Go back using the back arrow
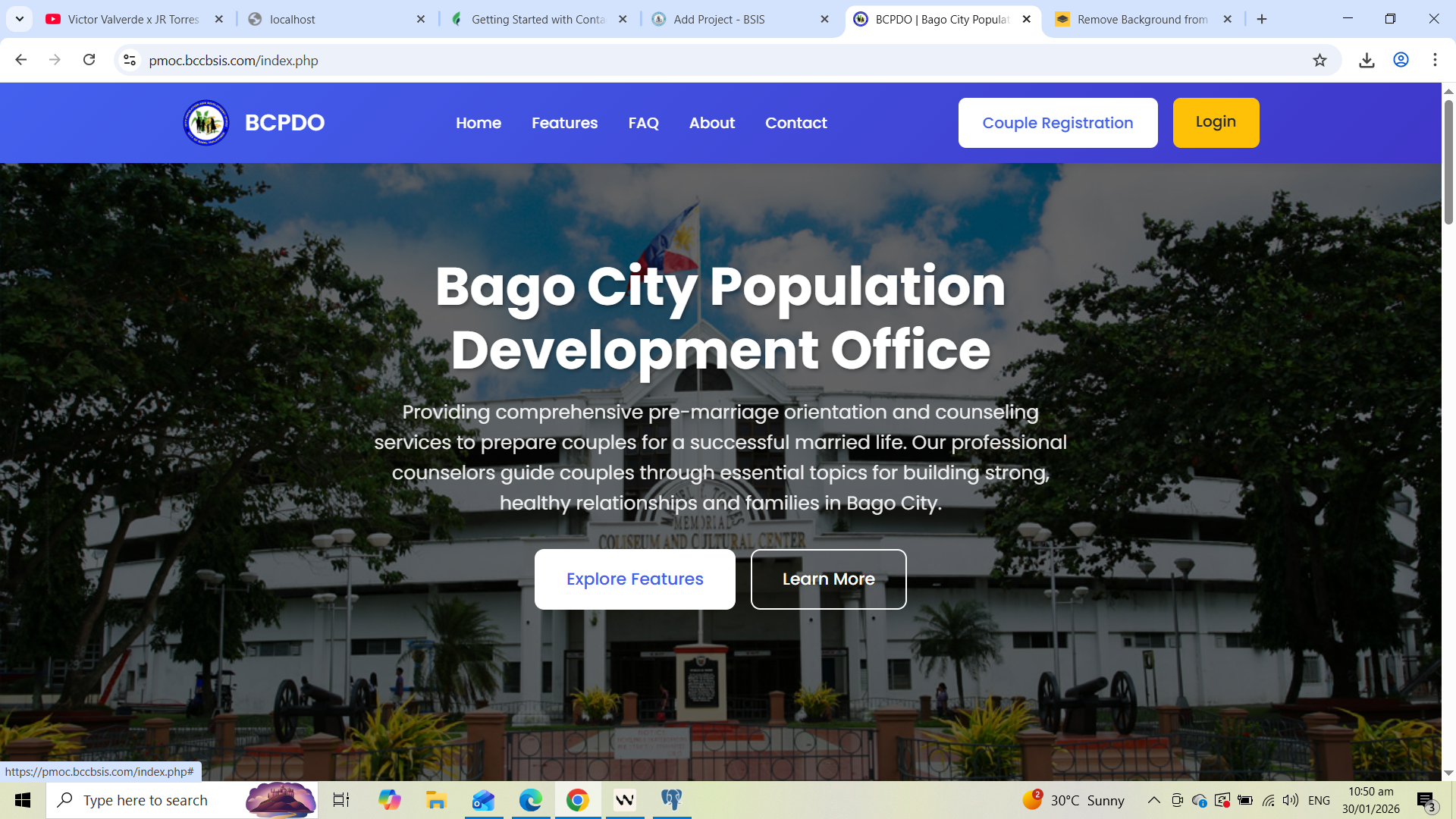The image size is (1456, 819). pyautogui.click(x=20, y=60)
